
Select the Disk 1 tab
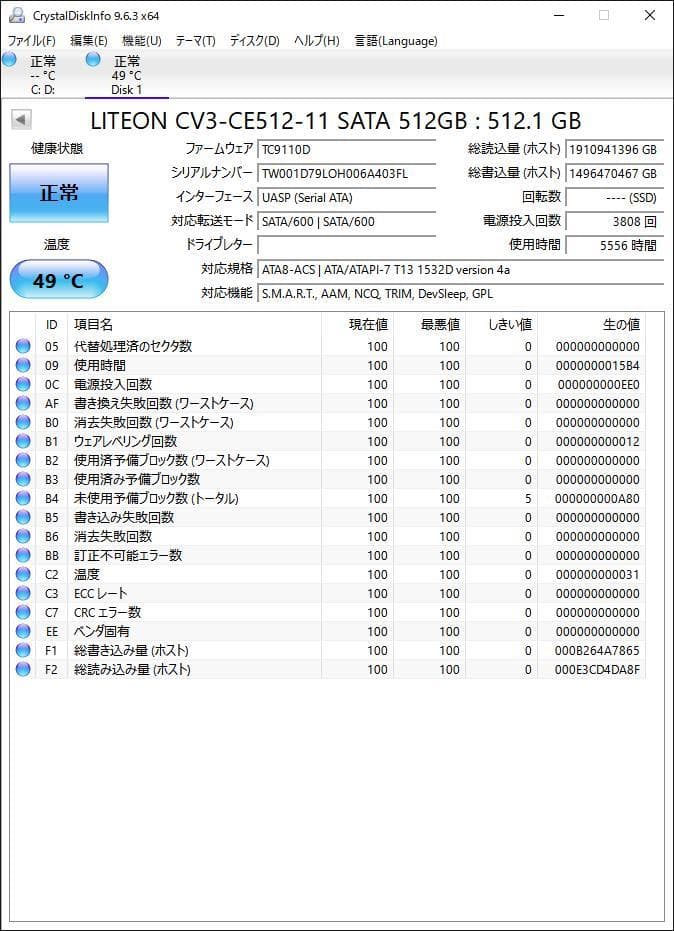point(126,75)
